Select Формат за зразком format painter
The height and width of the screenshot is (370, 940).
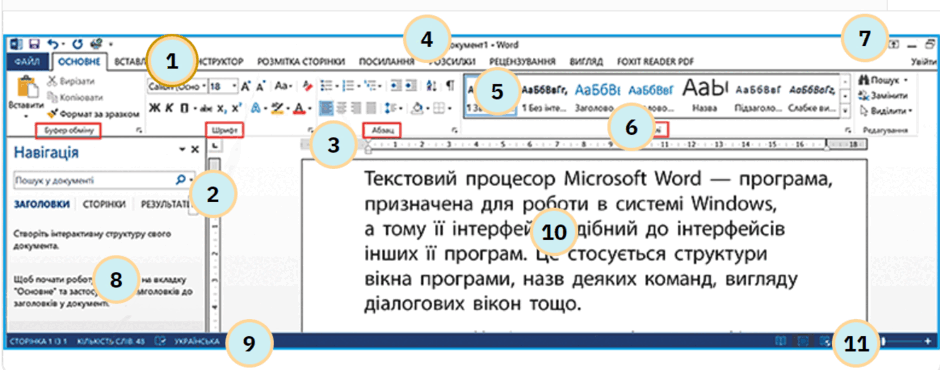click(93, 113)
